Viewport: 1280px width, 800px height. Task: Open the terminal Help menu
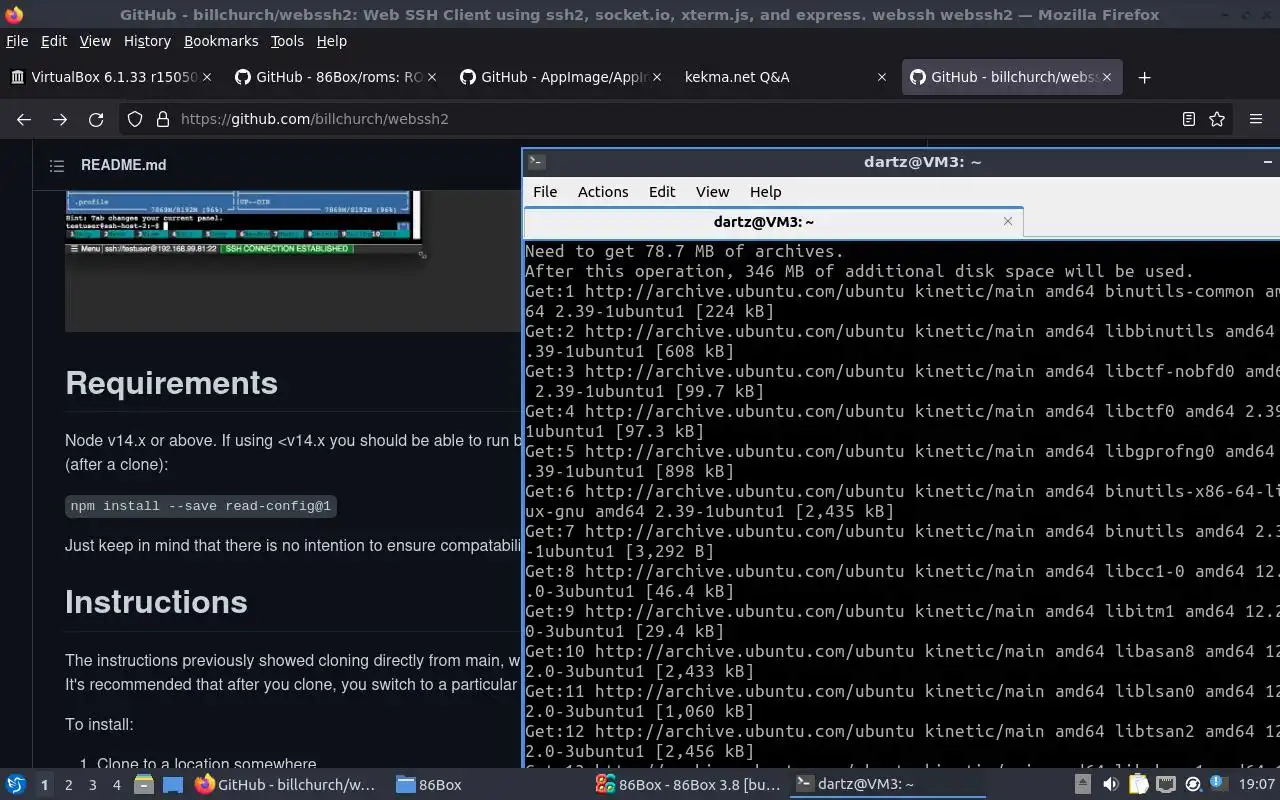(766, 192)
